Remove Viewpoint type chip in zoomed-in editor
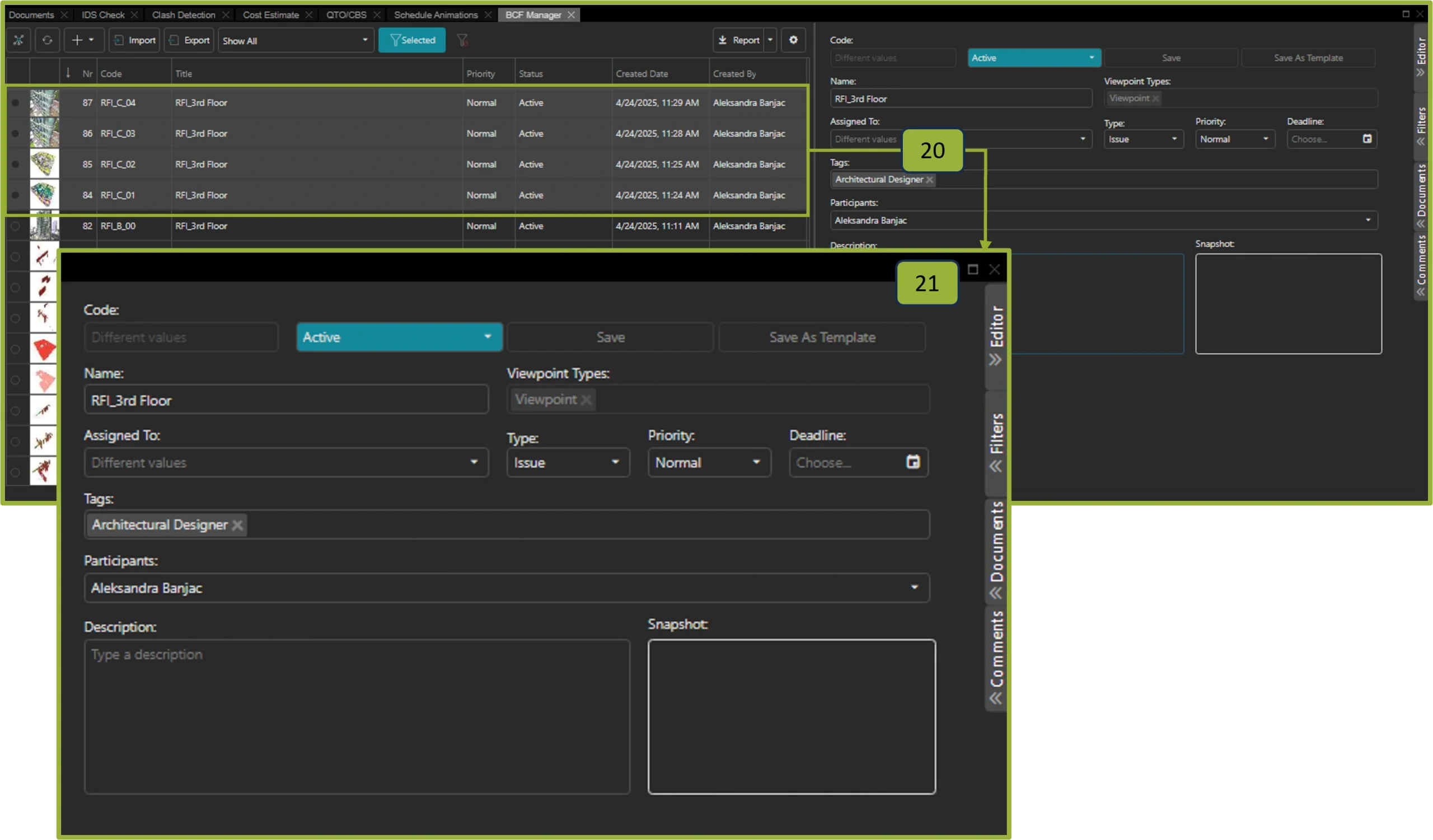Viewport: 1433px width, 840px height. coord(586,400)
